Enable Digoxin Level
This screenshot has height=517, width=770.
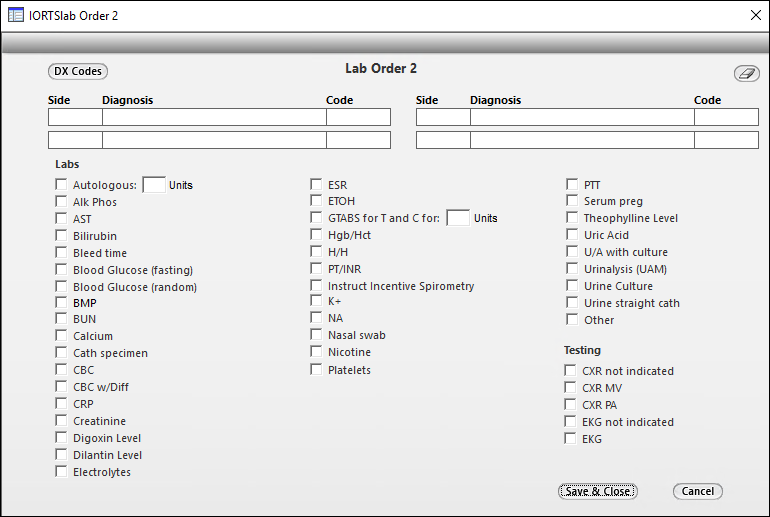(61, 437)
